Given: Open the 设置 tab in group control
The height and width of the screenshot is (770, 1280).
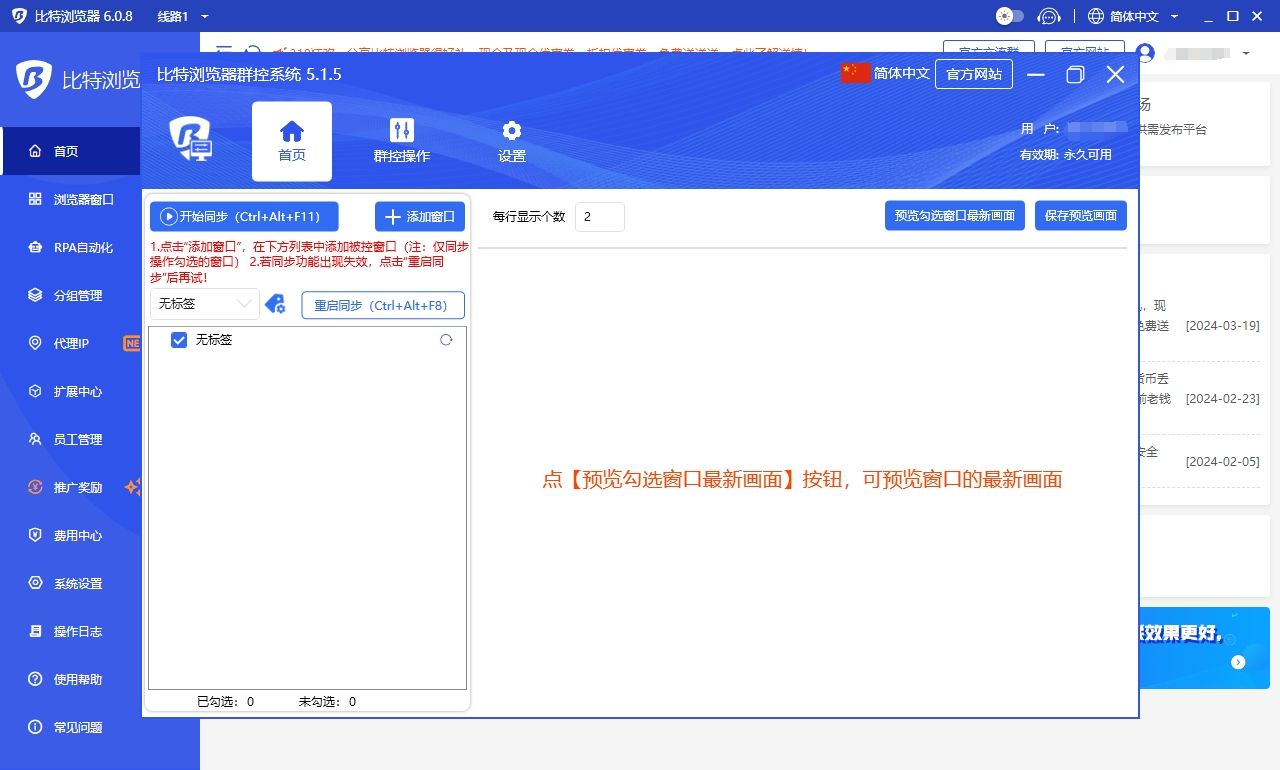Looking at the screenshot, I should click(511, 140).
